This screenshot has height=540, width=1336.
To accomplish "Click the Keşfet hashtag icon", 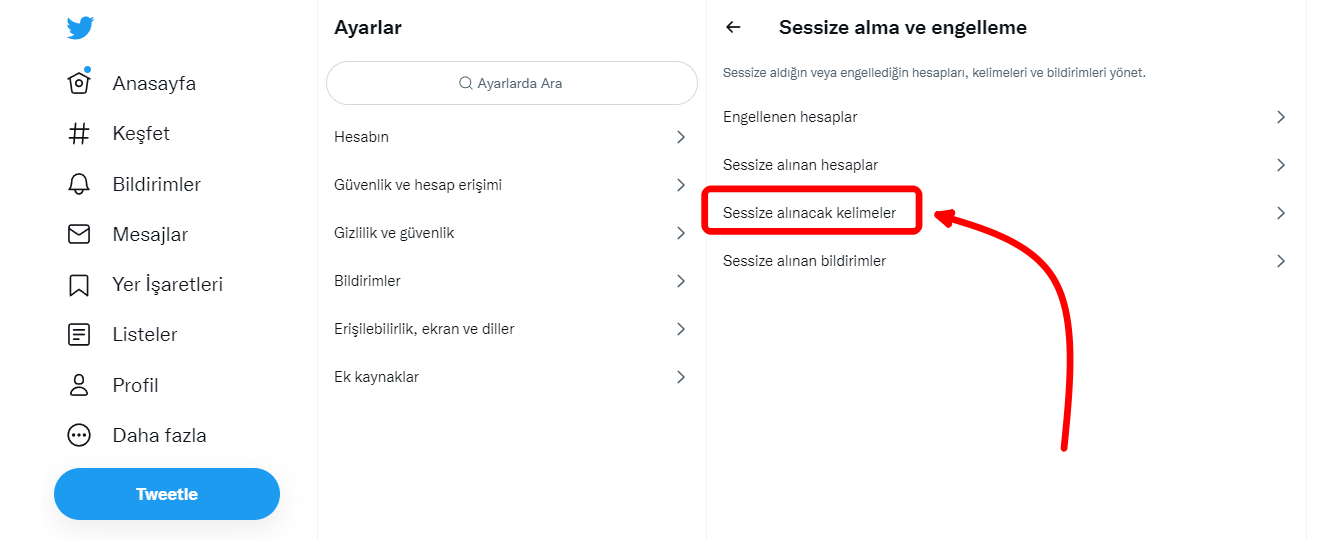I will click(x=79, y=134).
